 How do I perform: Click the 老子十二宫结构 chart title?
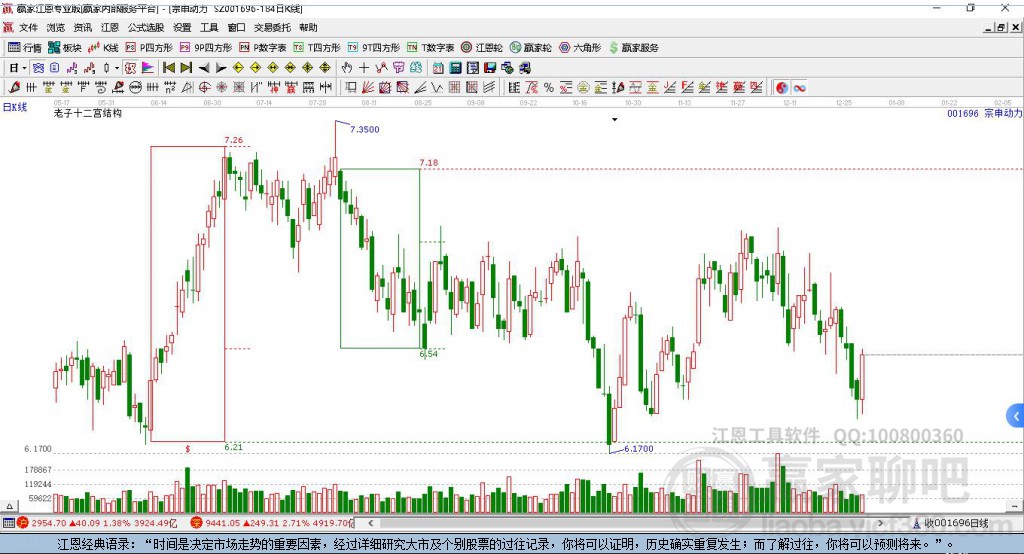88,114
